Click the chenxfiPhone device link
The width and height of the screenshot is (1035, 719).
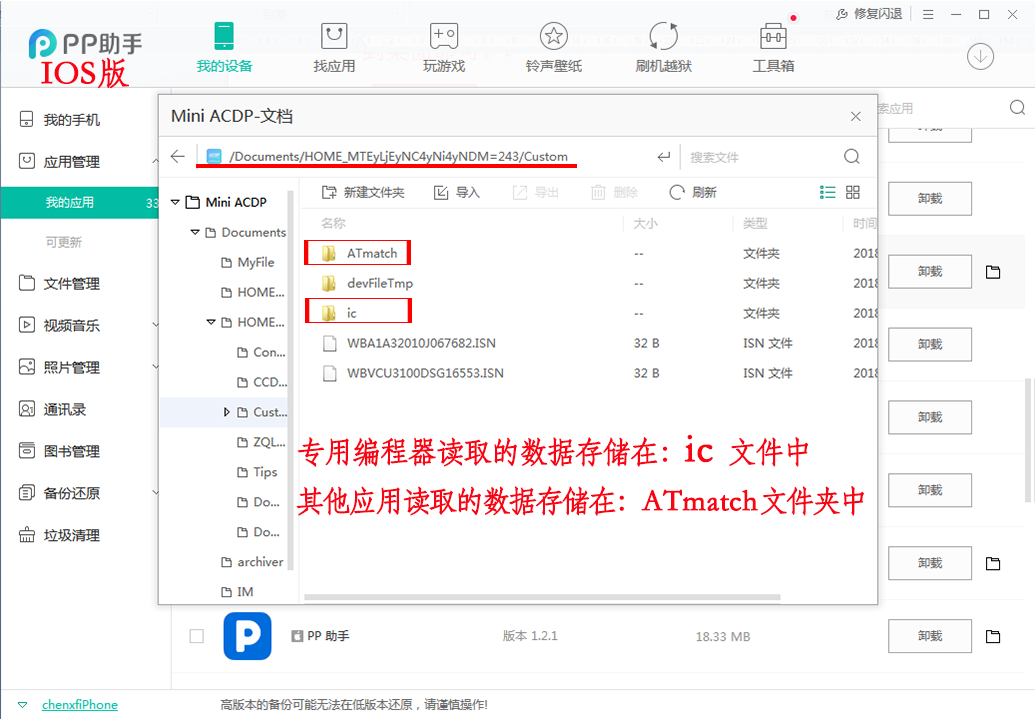click(80, 704)
